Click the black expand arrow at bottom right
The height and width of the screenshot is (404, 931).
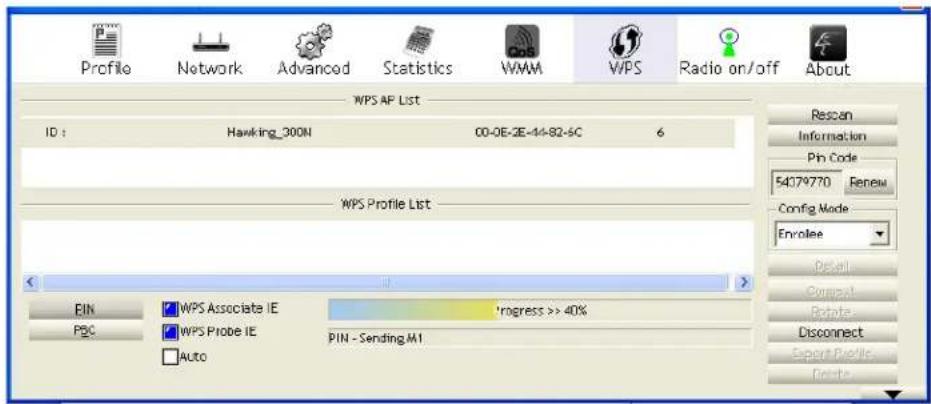pos(892,394)
